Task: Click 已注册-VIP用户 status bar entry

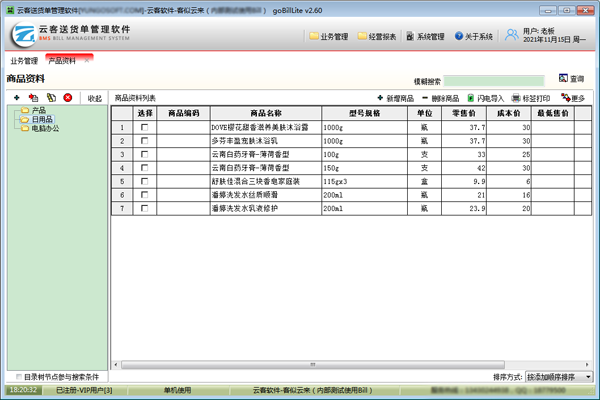Action: [x=84, y=390]
